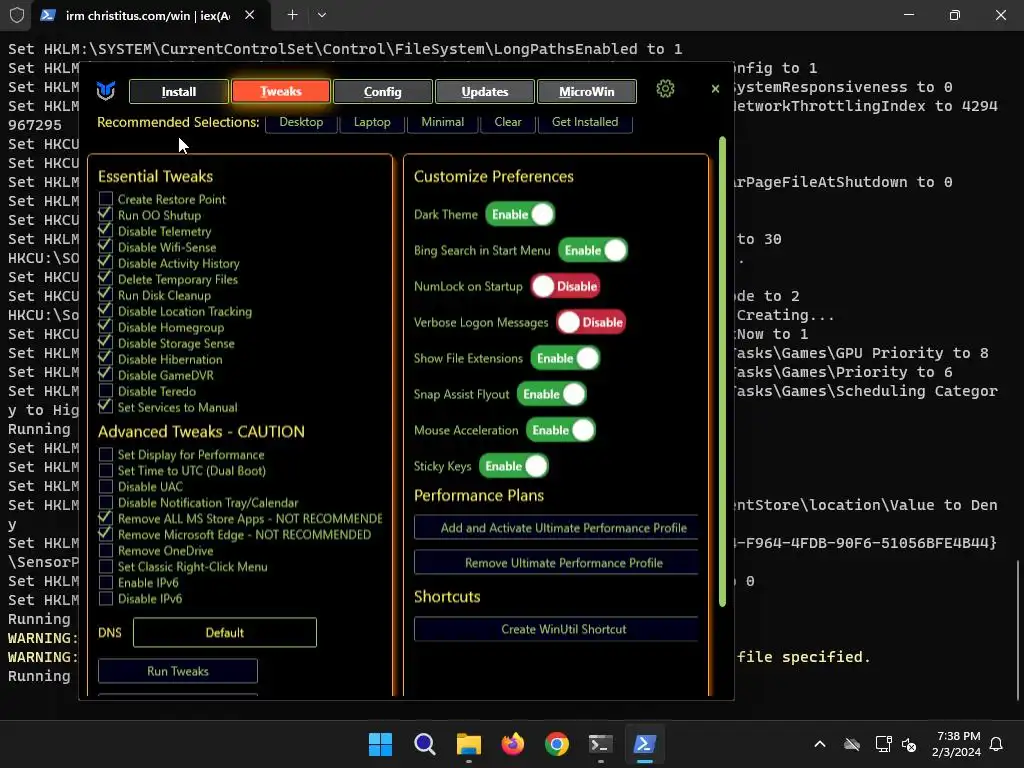Open the notification bell icon
The width and height of the screenshot is (1024, 768).
996,744
